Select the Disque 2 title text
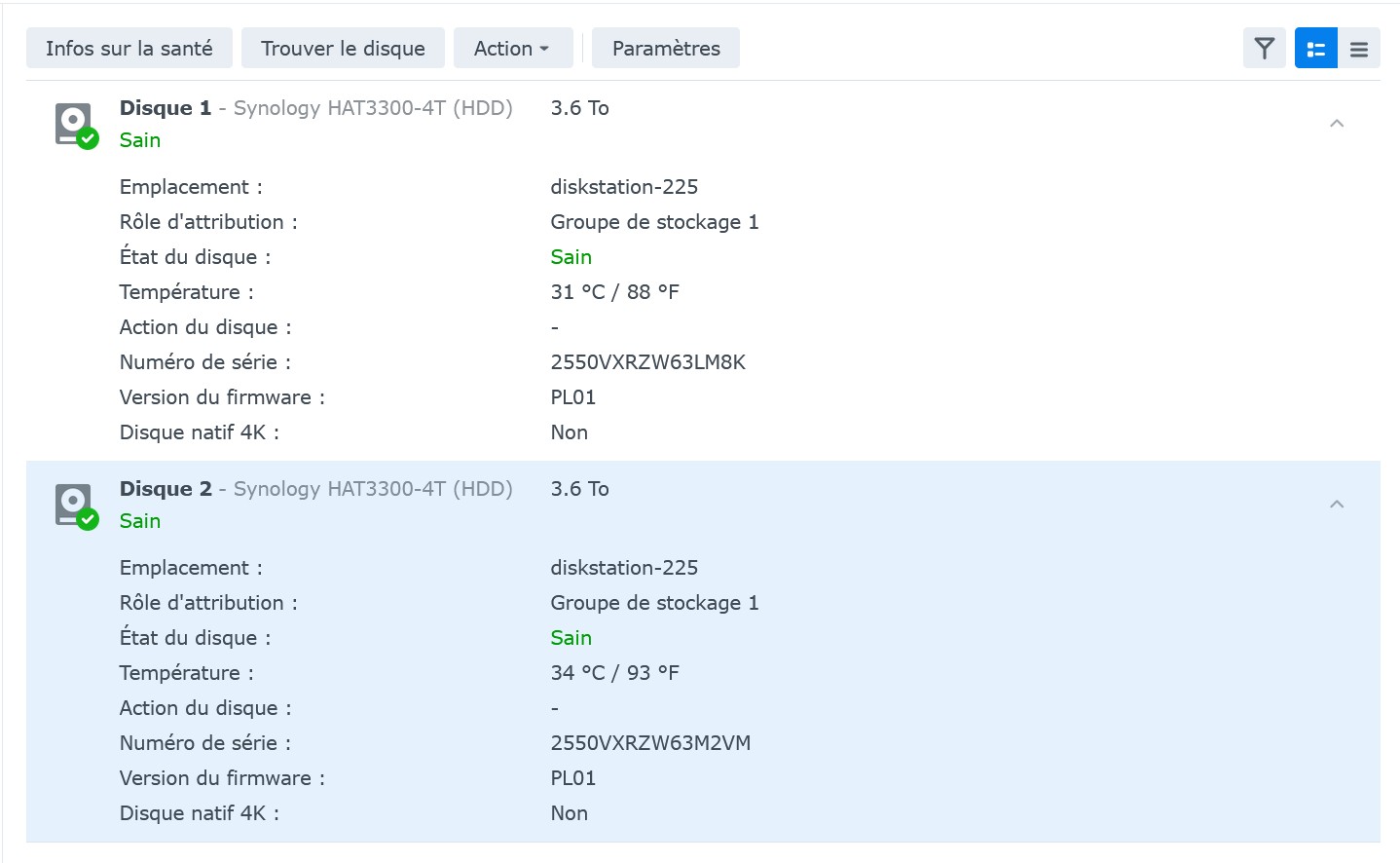The image size is (1400, 863). [x=166, y=489]
